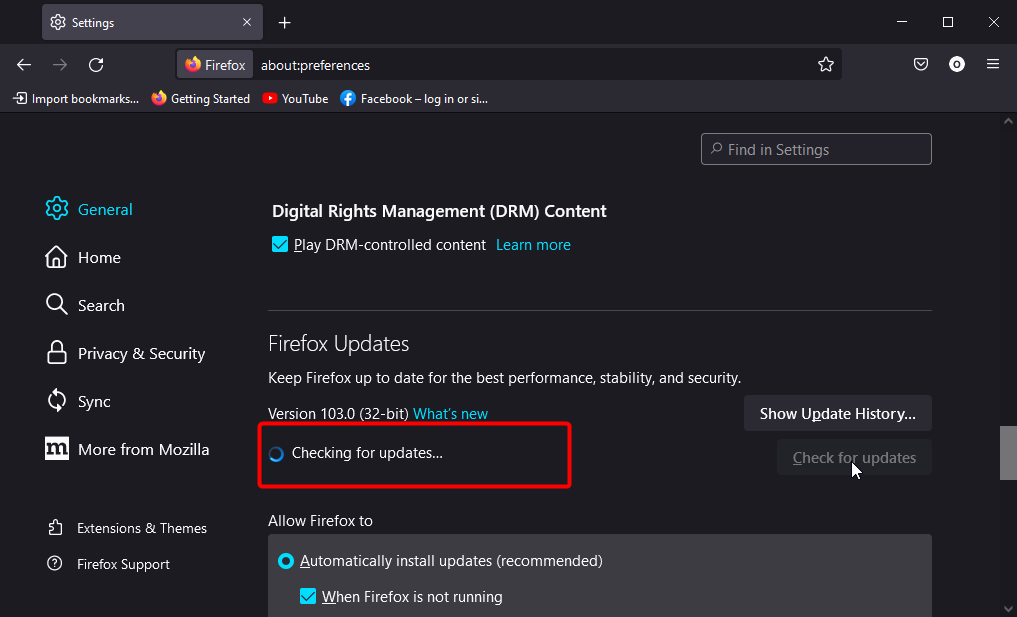The width and height of the screenshot is (1017, 617).
Task: Toggle Play DRM-controlled content checkbox
Action: [x=280, y=245]
